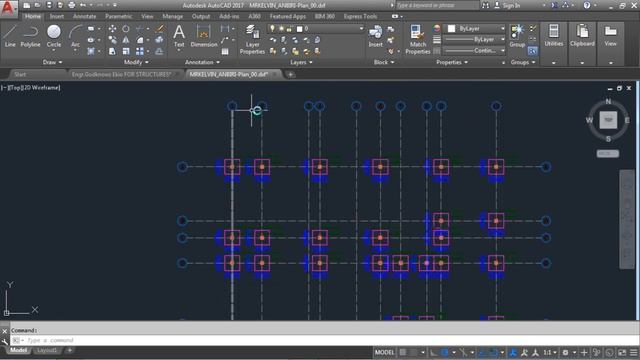Screen dimensions: 640x360
Task: Select the Stretch tool in Modify panel
Action: click(x=112, y=51)
